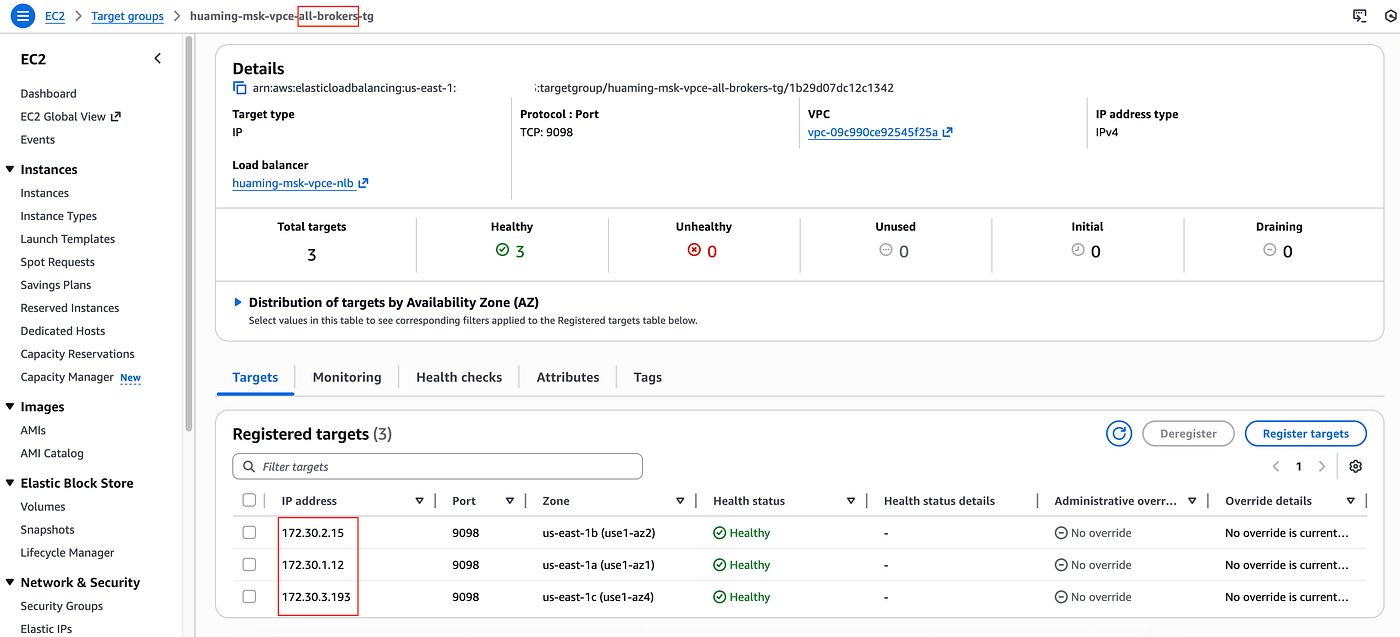Open Capacity Manager in sidebar
The height and width of the screenshot is (637, 1400).
point(67,377)
